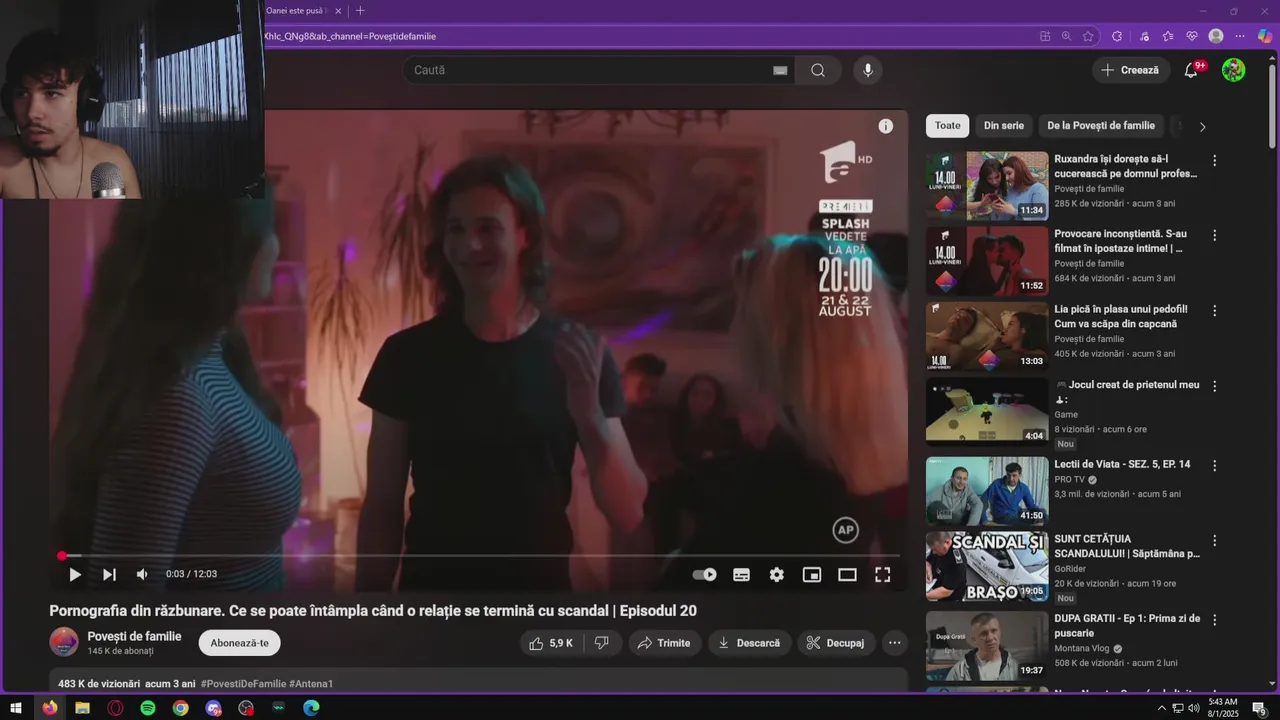Open options for Jocul creat video
The width and height of the screenshot is (1280, 720).
(1215, 386)
